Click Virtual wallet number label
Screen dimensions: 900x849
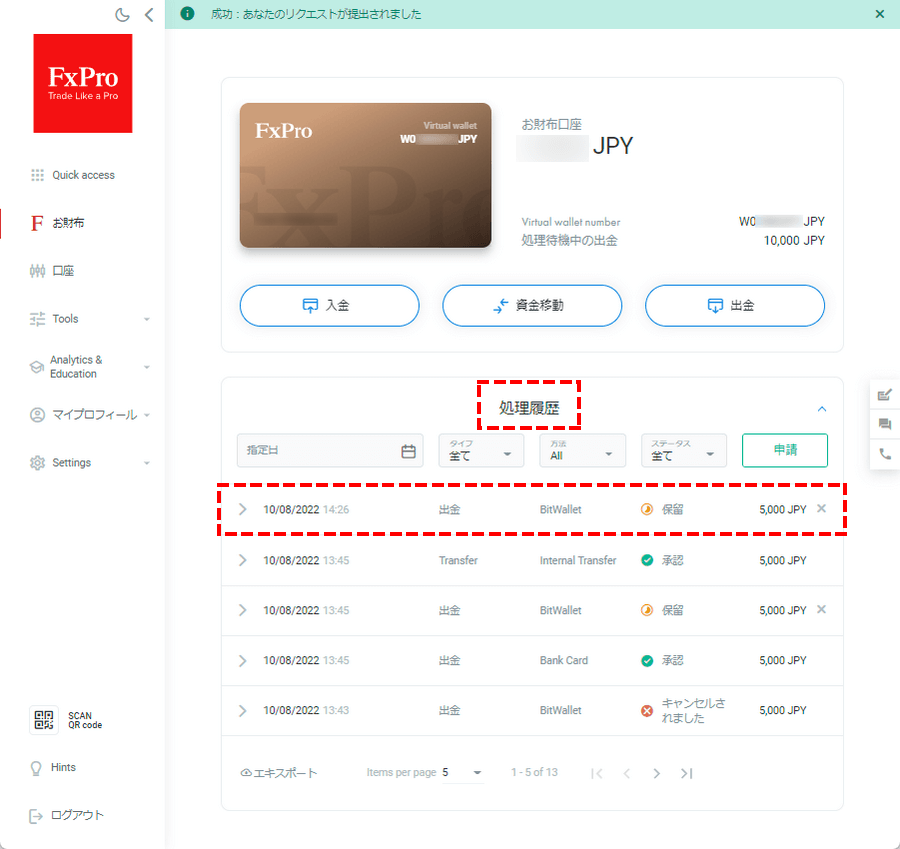click(x=571, y=222)
